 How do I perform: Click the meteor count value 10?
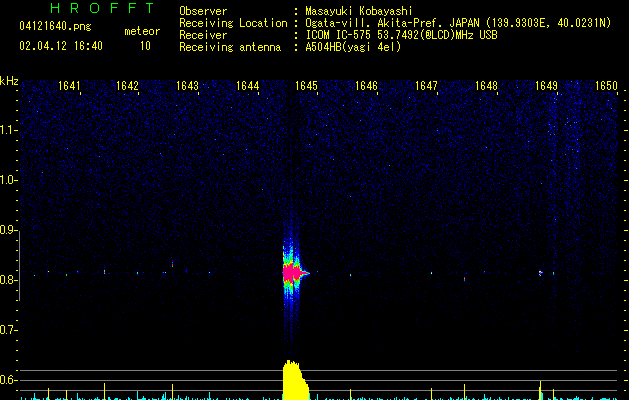(x=145, y=46)
